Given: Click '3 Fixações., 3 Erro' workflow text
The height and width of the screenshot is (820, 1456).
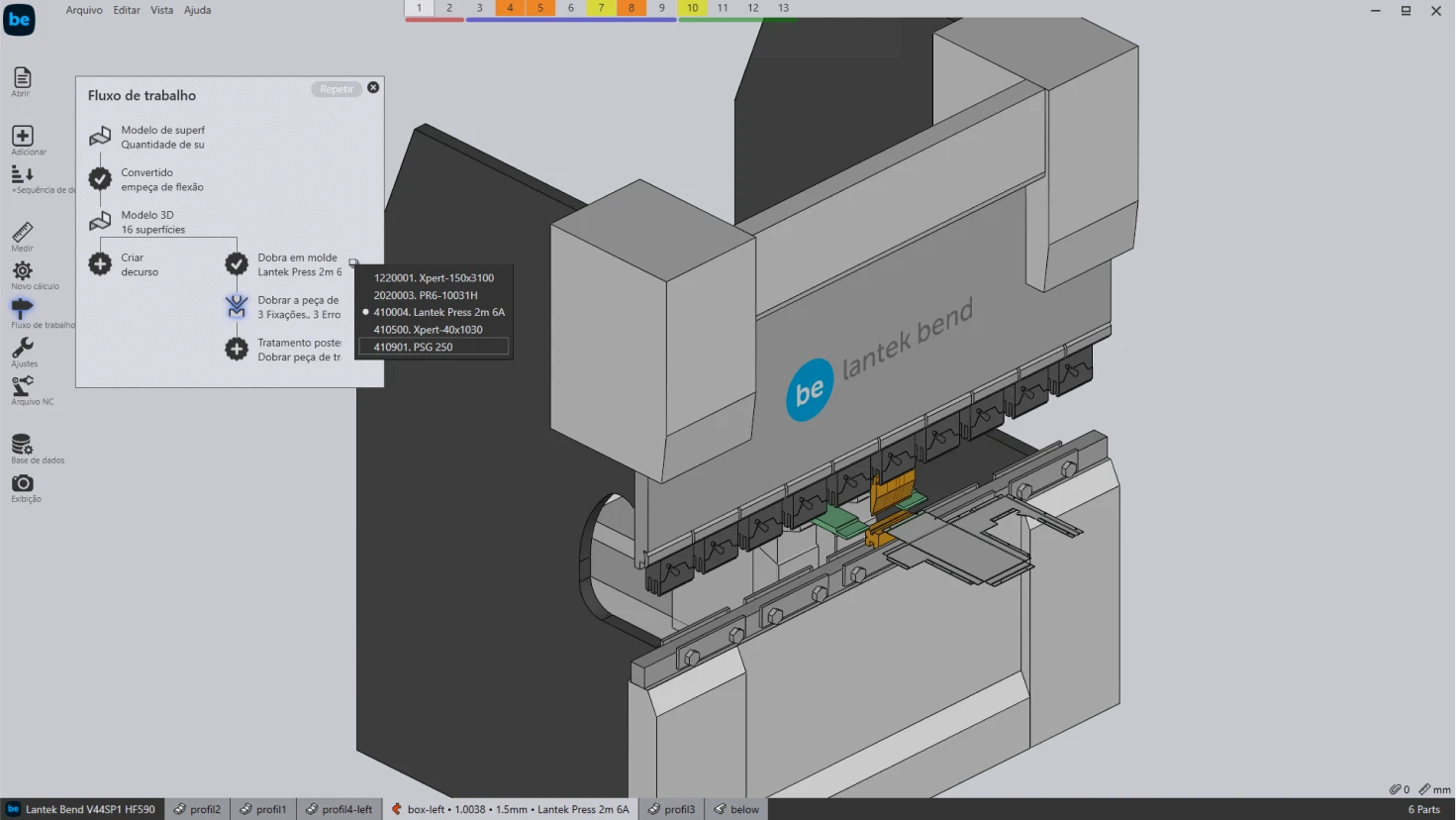Looking at the screenshot, I should tap(299, 315).
